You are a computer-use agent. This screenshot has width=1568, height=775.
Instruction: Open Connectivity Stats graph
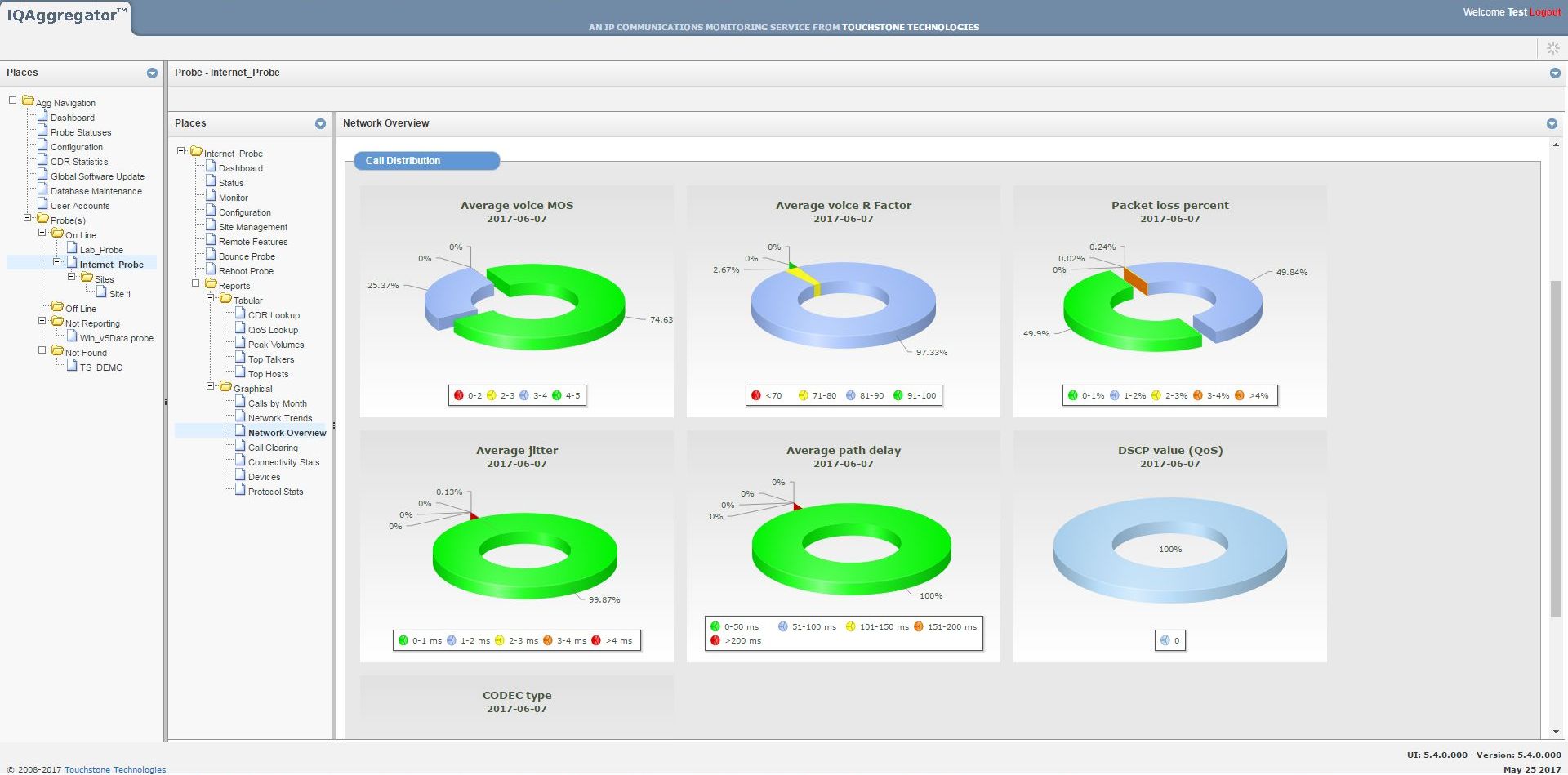click(x=283, y=462)
